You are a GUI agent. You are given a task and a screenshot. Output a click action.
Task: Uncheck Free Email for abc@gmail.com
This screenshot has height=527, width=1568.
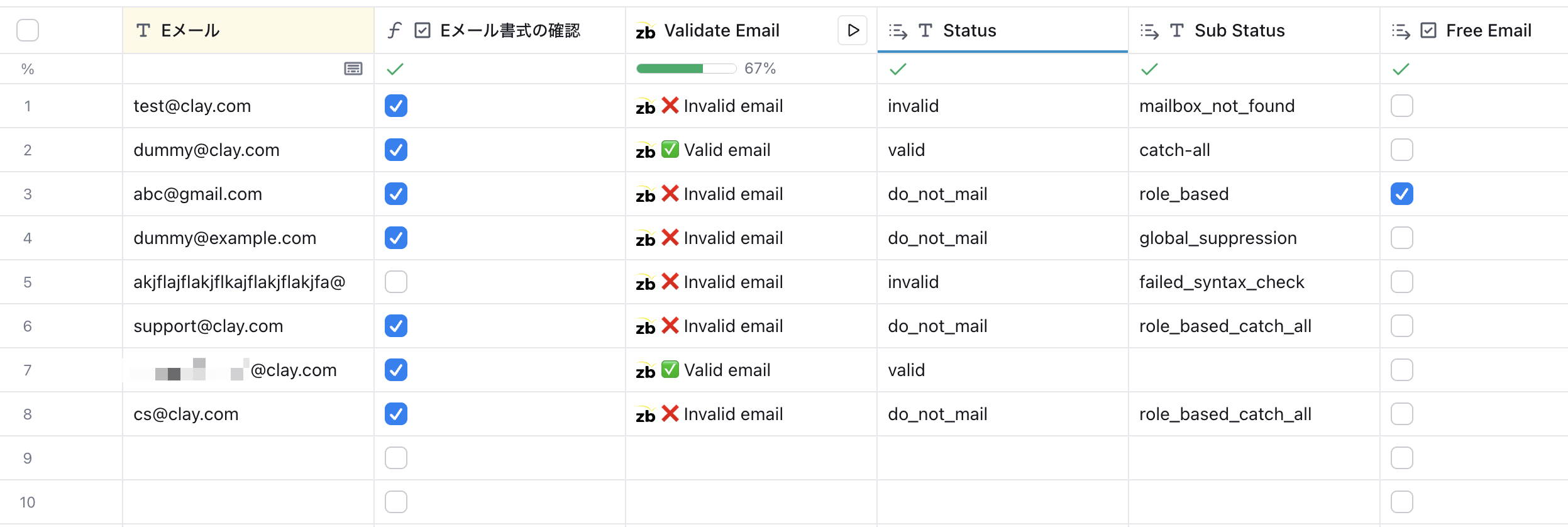pos(1401,194)
